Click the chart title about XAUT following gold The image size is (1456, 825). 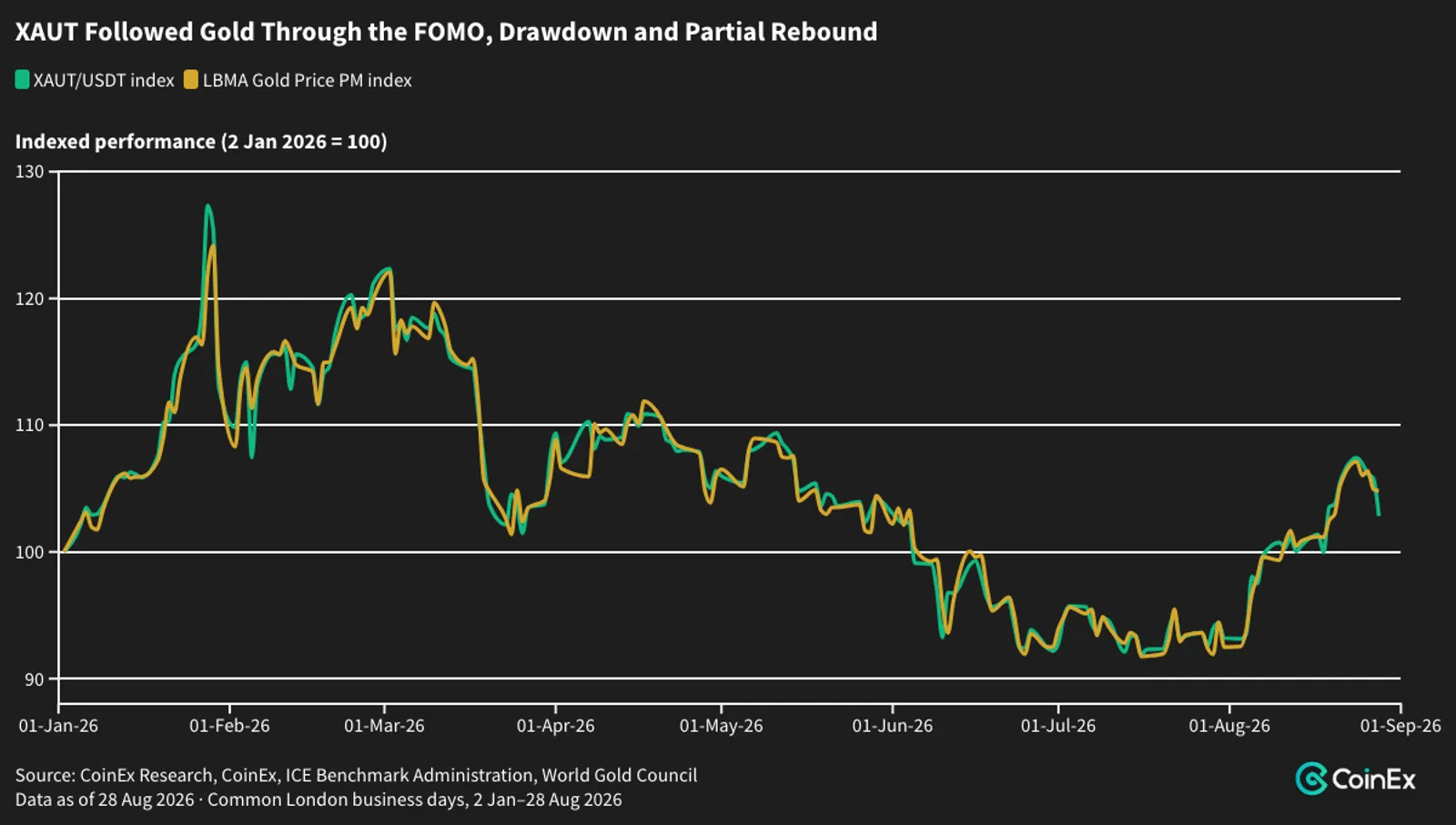[446, 32]
